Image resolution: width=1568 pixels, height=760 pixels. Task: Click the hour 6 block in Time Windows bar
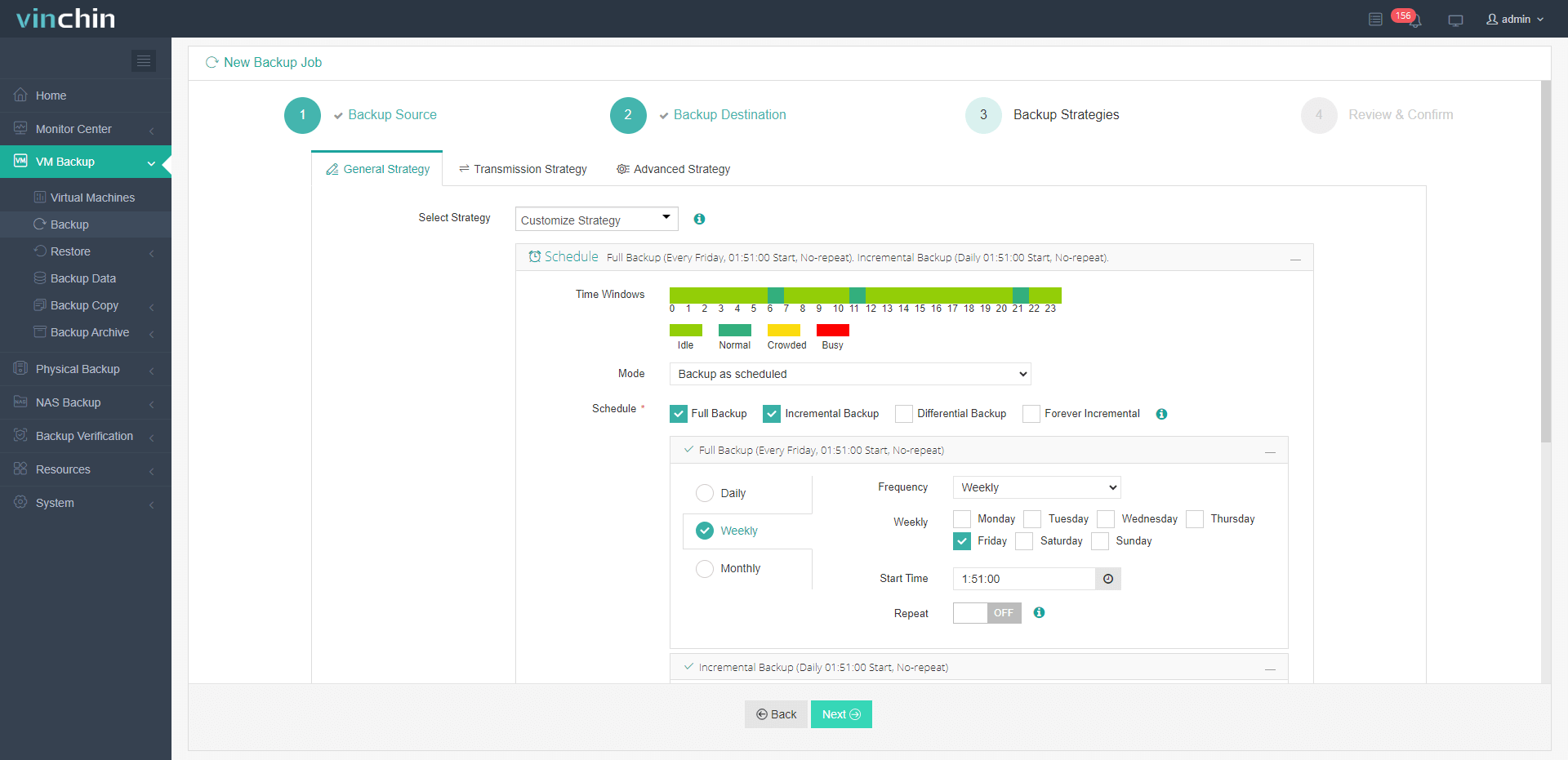click(x=776, y=295)
